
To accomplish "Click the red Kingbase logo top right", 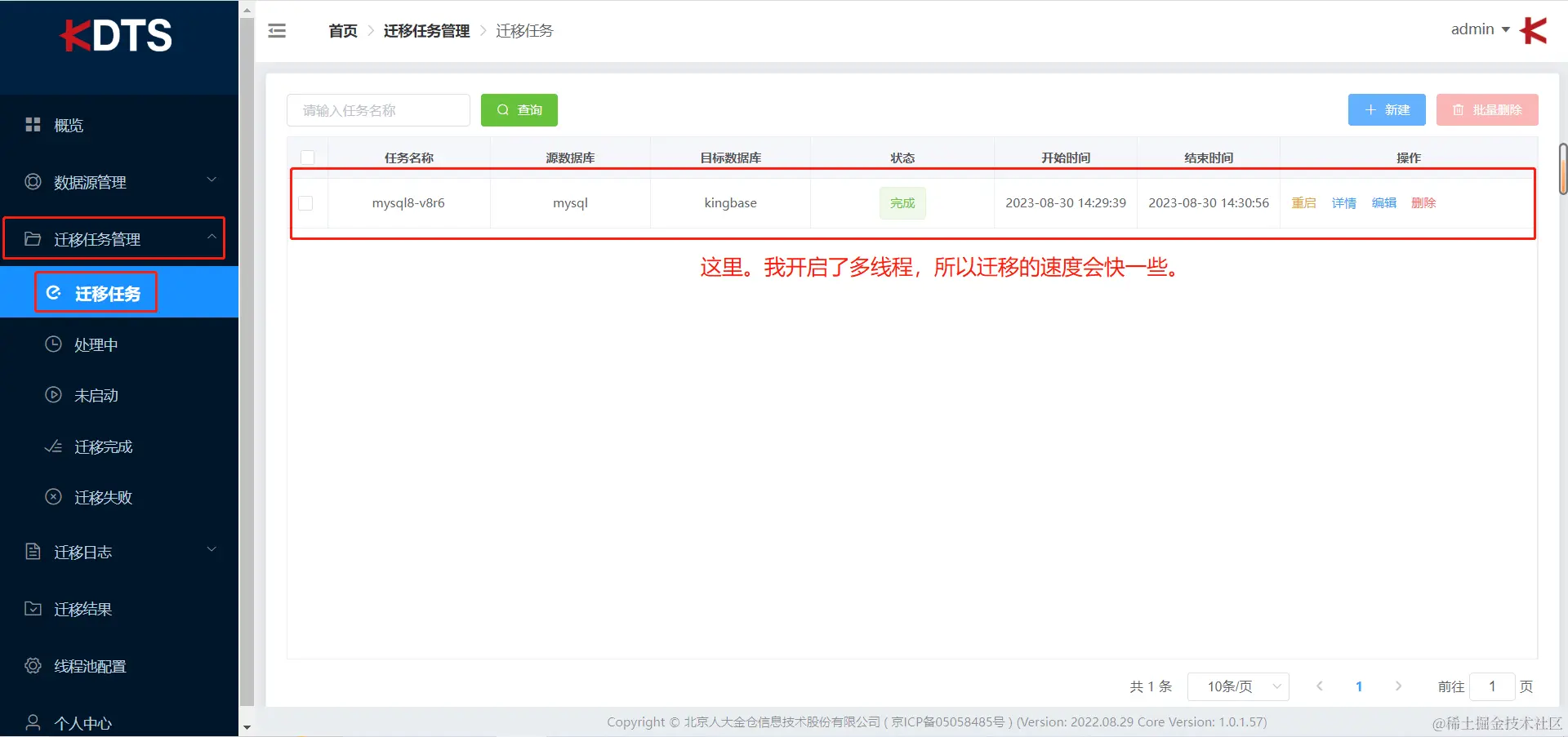I will pyautogui.click(x=1534, y=30).
